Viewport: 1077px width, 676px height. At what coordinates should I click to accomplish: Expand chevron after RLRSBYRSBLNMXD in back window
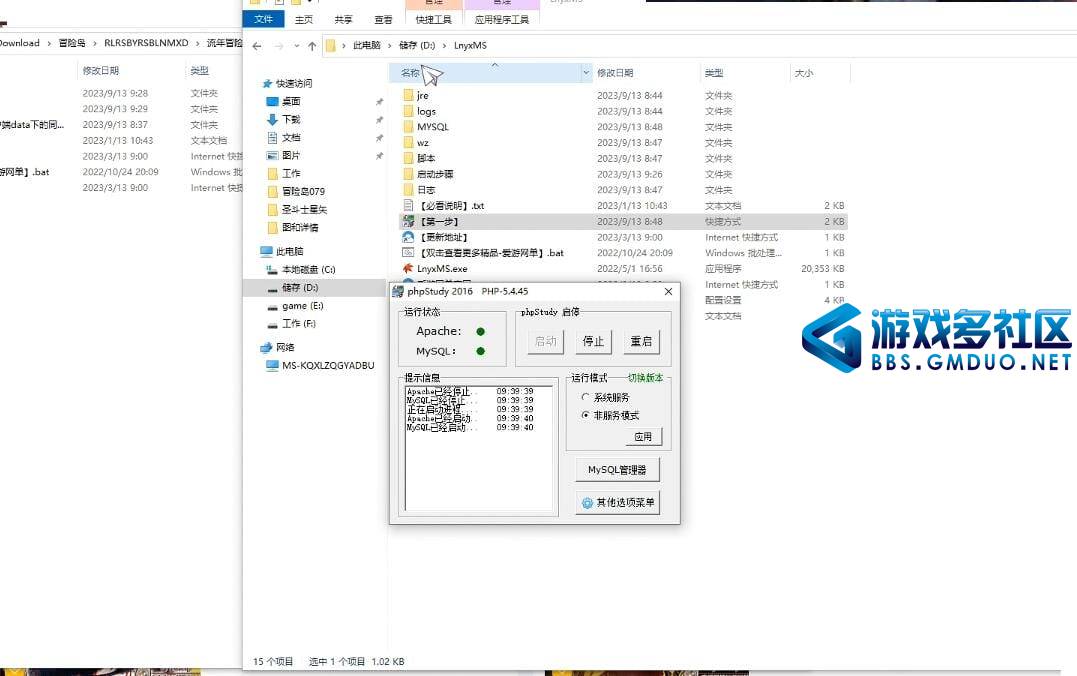[x=198, y=43]
